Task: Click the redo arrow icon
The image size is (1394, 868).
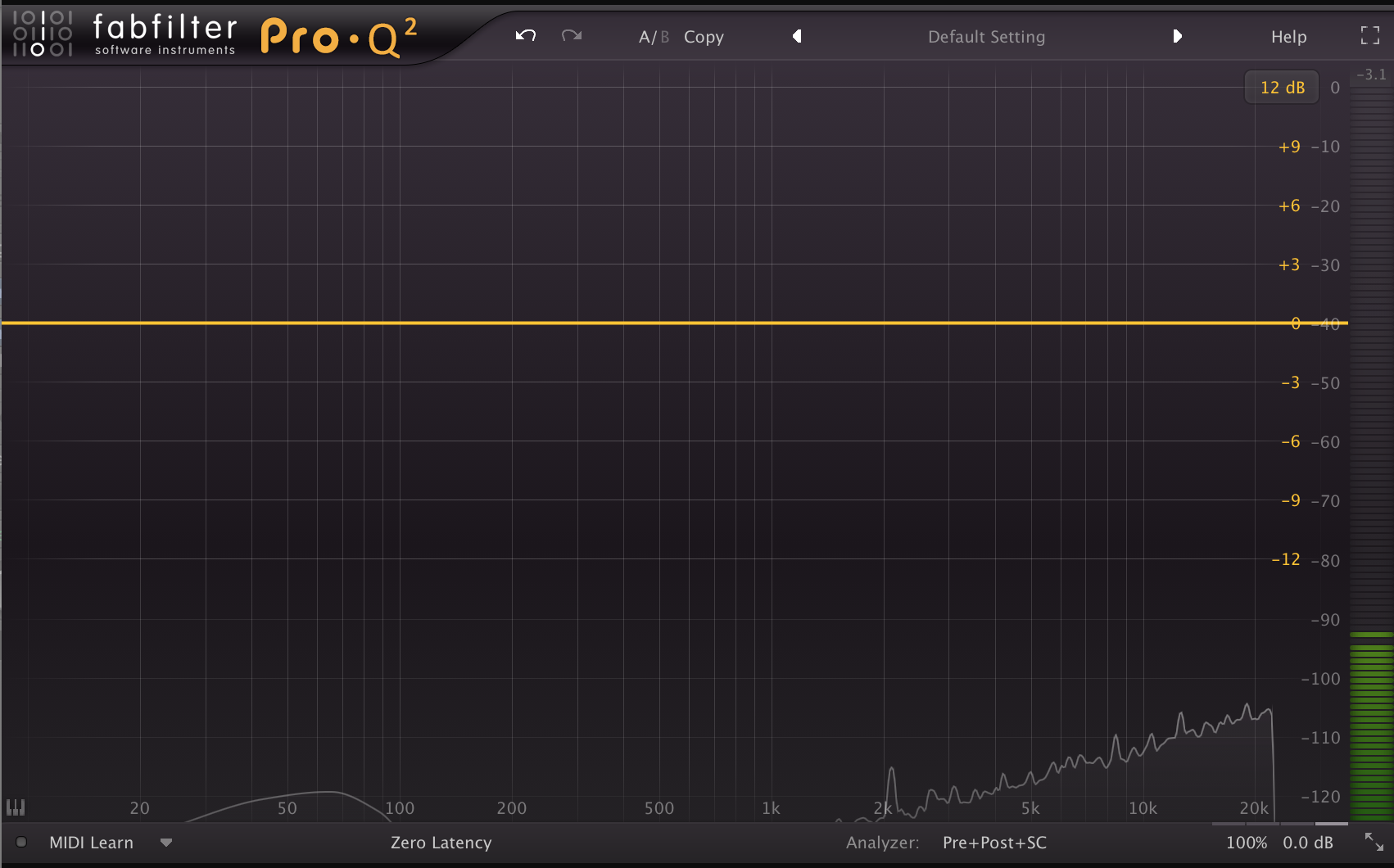Action: pos(571,36)
